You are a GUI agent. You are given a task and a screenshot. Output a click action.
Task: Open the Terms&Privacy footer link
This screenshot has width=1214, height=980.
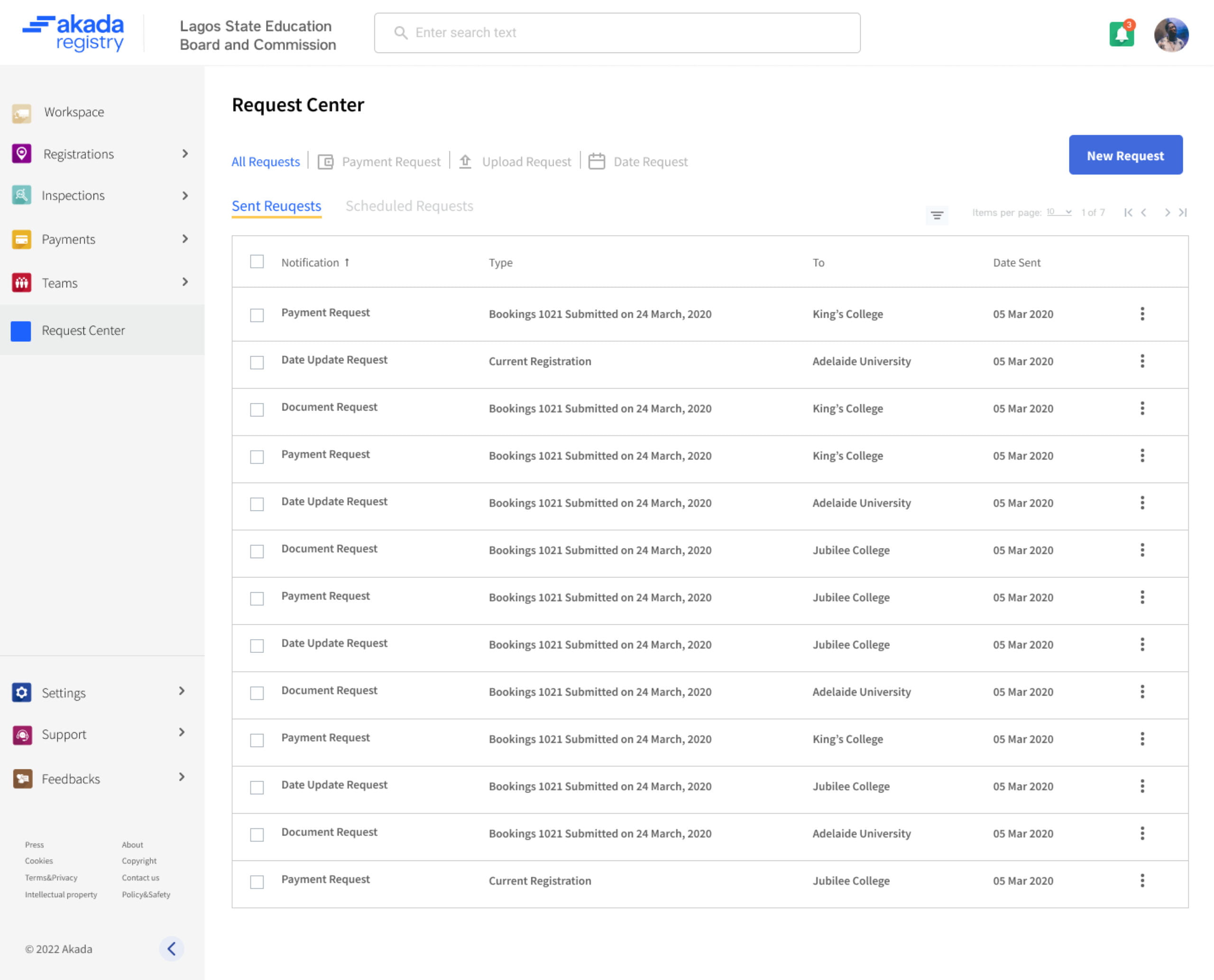click(51, 877)
